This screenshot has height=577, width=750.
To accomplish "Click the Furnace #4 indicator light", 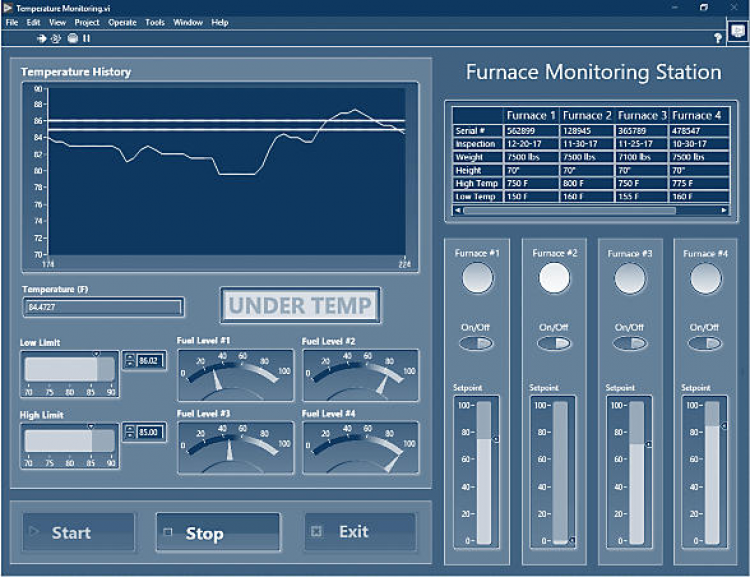I will click(x=706, y=278).
